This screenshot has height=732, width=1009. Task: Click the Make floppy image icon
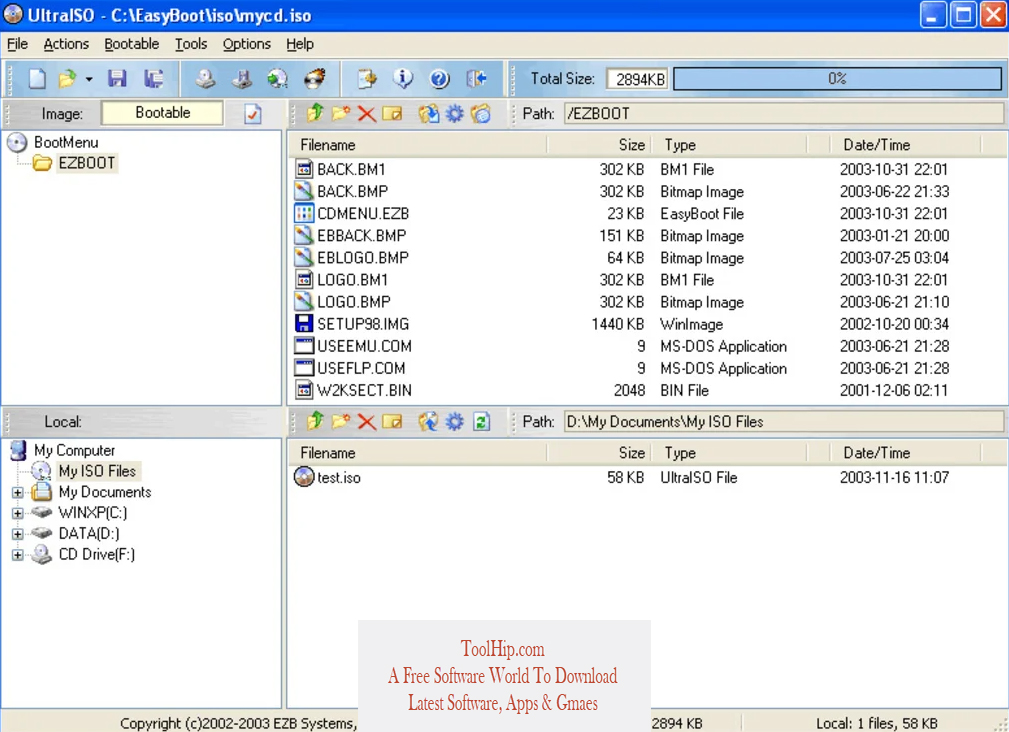coord(243,78)
